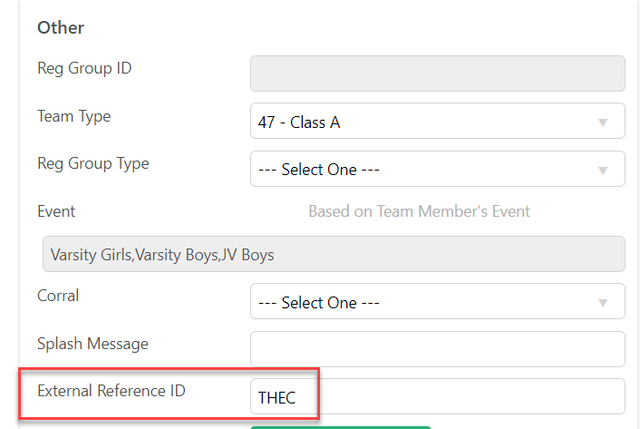Focus the Splash Message text box
This screenshot has width=640, height=429.
coord(438,349)
